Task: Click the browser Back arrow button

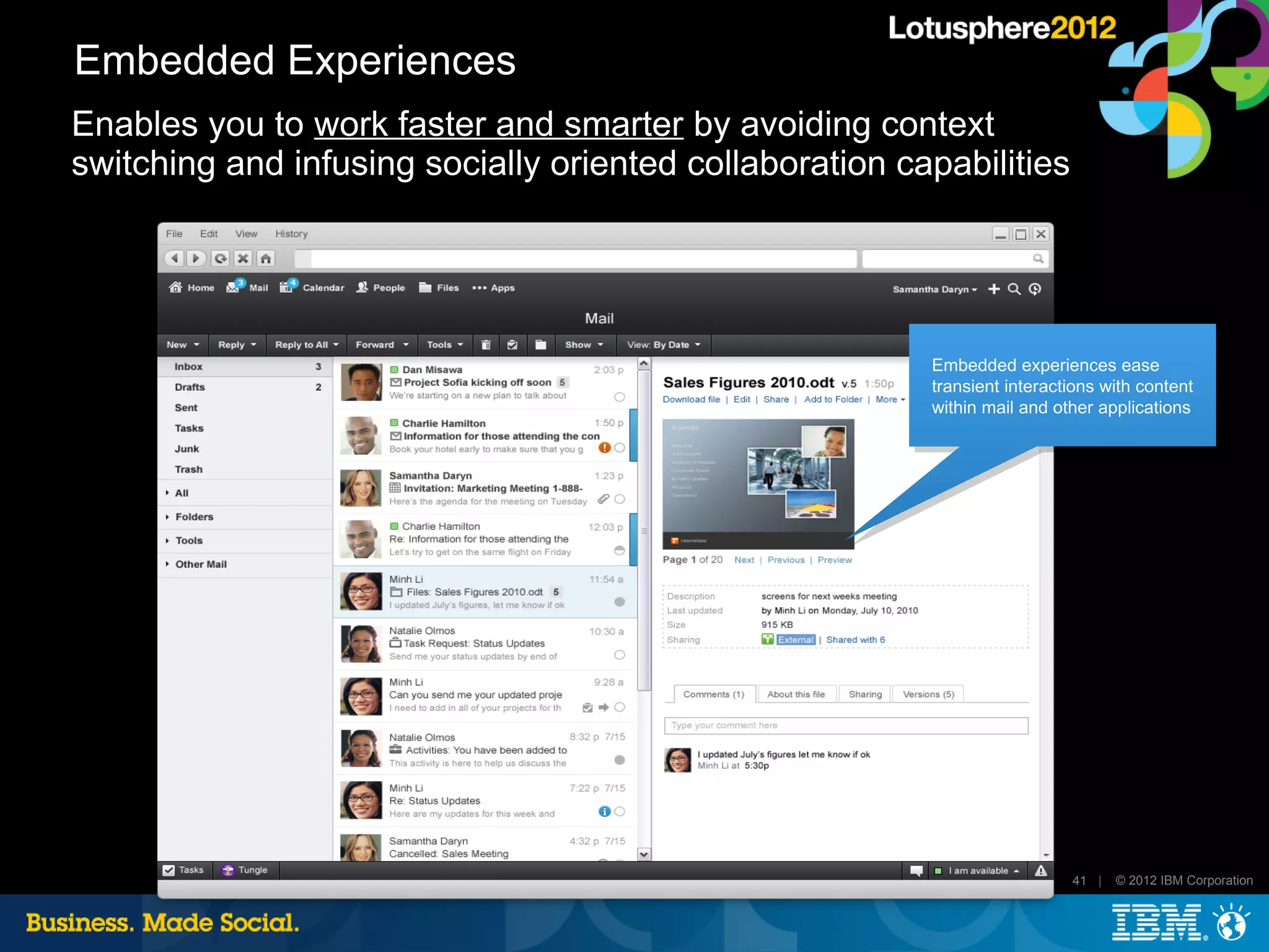Action: click(x=175, y=258)
